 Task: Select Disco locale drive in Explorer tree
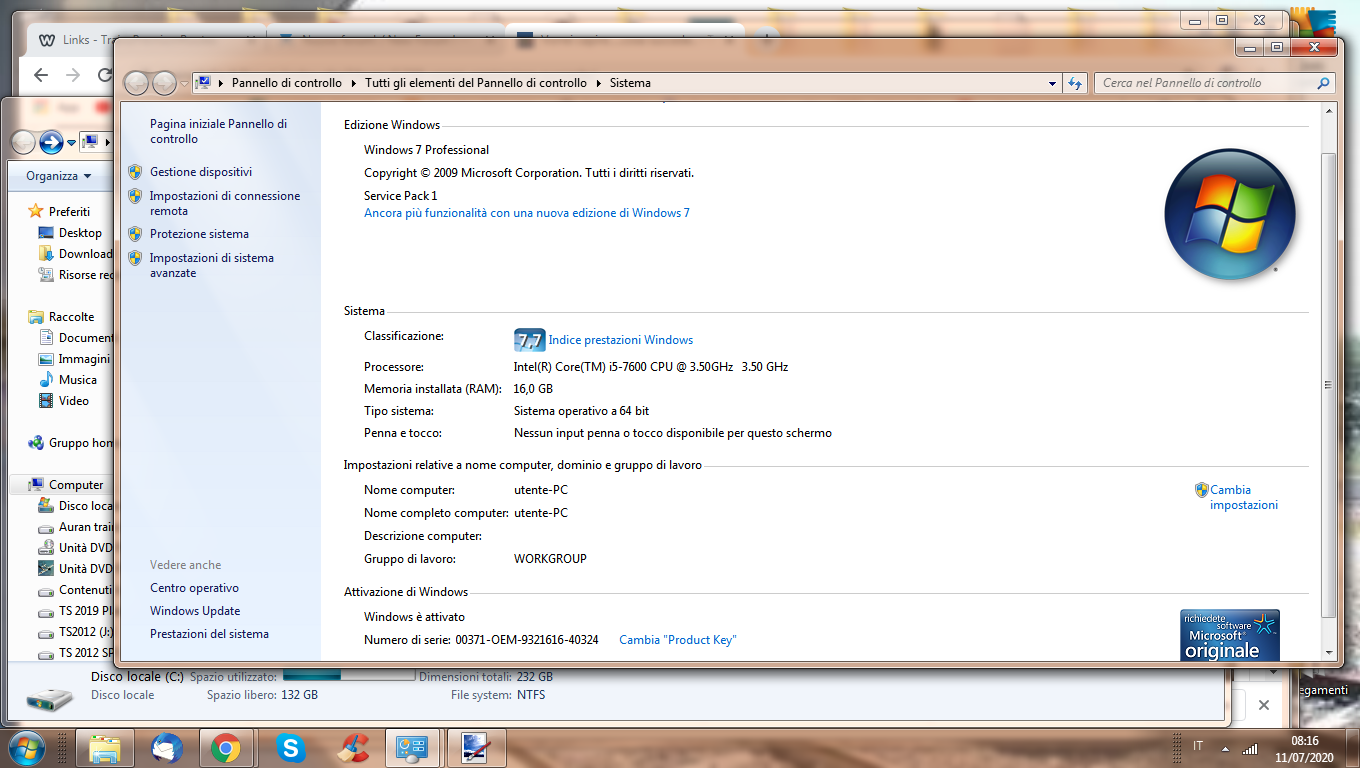click(x=76, y=505)
